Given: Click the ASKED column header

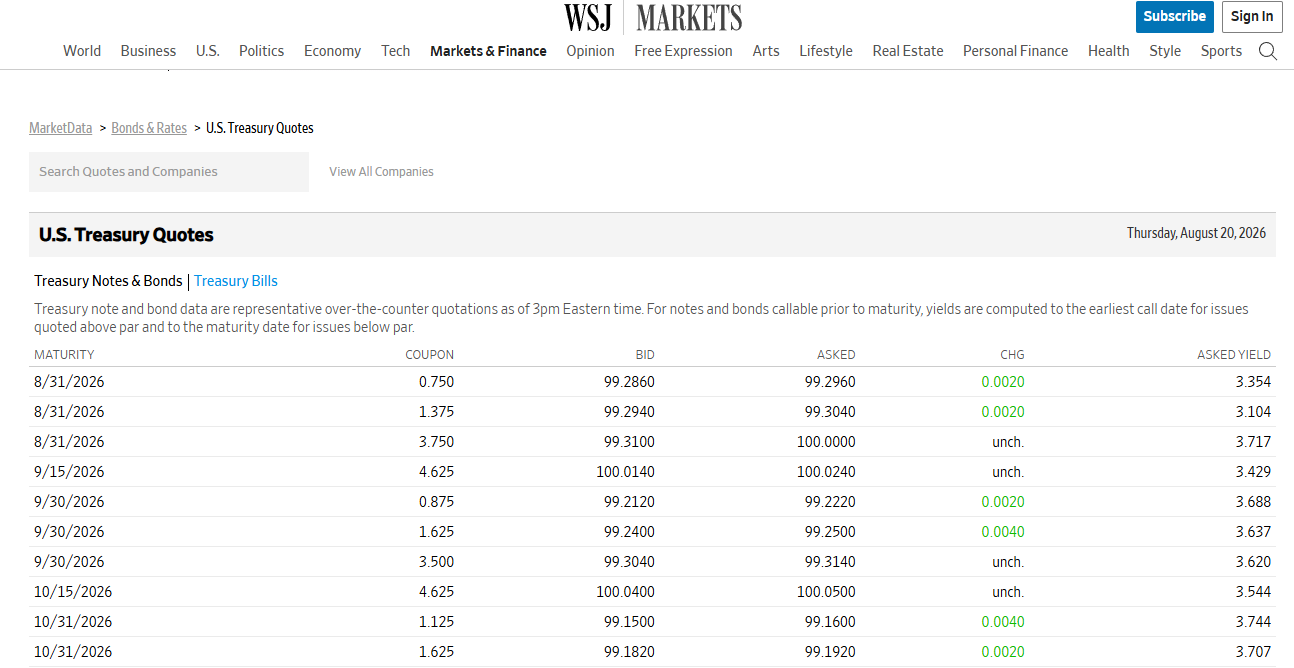Looking at the screenshot, I should tap(836, 355).
